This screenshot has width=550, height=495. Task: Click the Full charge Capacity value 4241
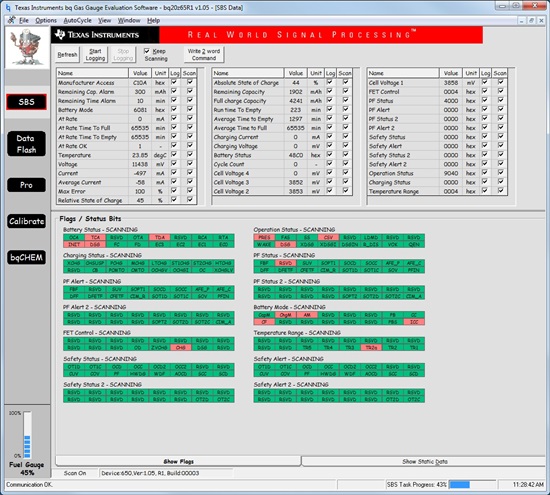pyautogui.click(x=296, y=101)
